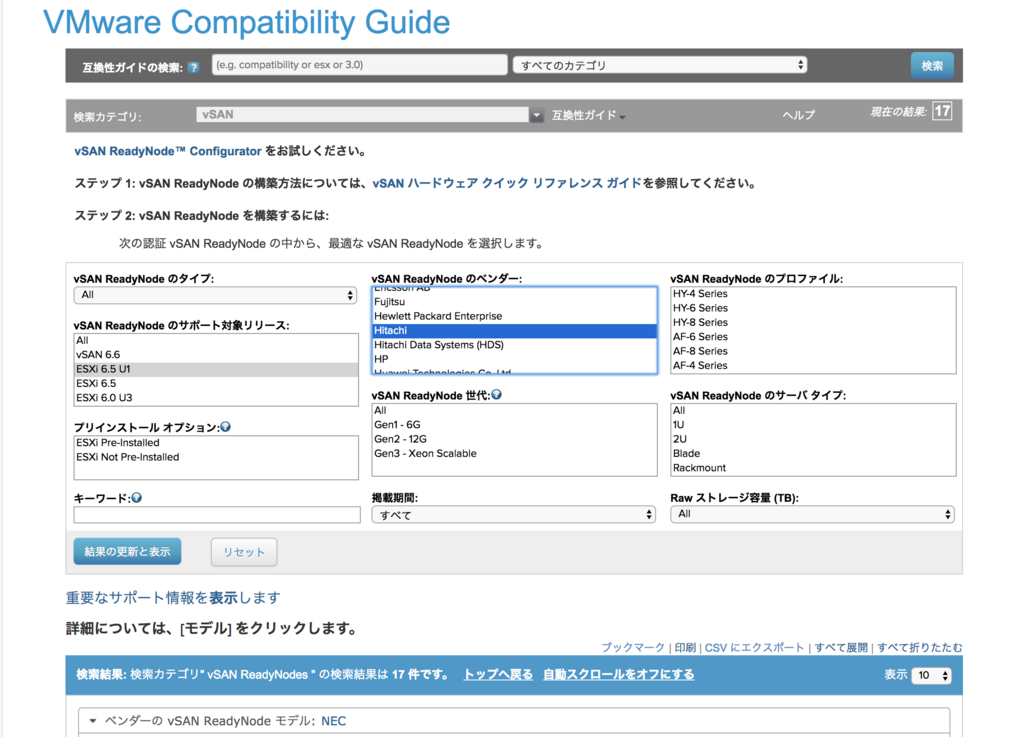Select Hitachi vendor entry
Image resolution: width=1024 pixels, height=737 pixels.
pos(514,330)
